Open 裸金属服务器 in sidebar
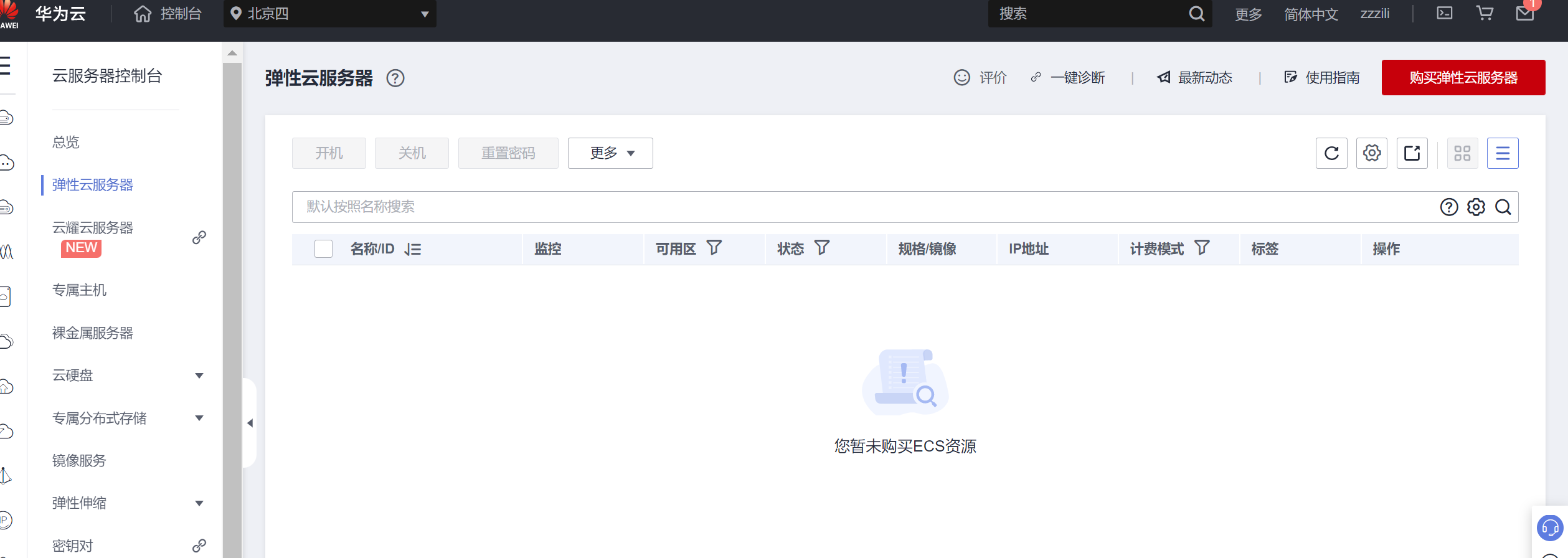Viewport: 1568px width, 558px height. tap(93, 333)
